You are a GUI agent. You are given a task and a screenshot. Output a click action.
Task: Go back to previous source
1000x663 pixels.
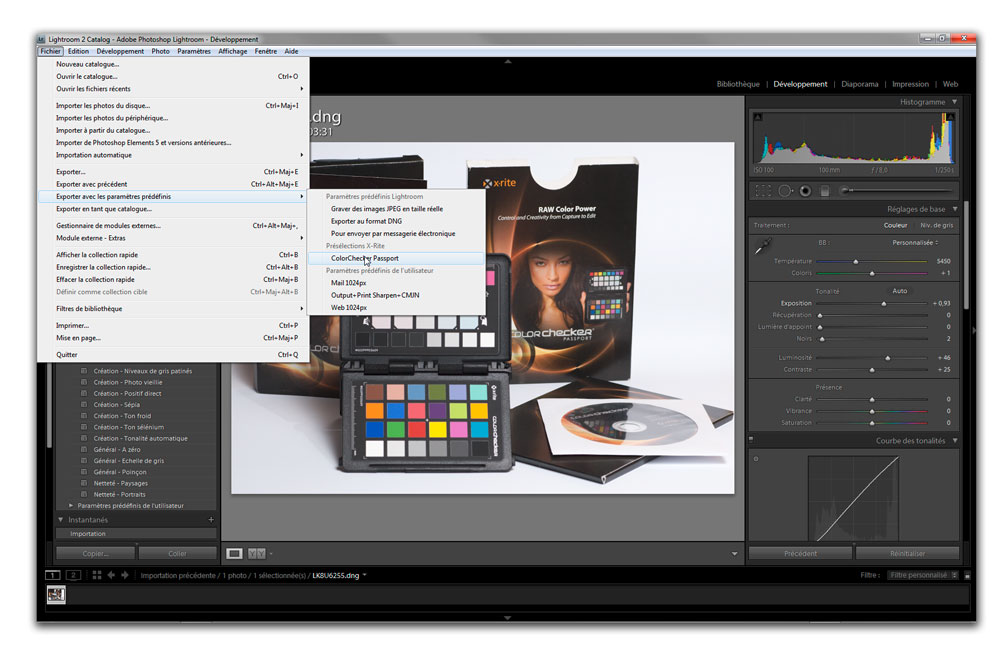111,575
